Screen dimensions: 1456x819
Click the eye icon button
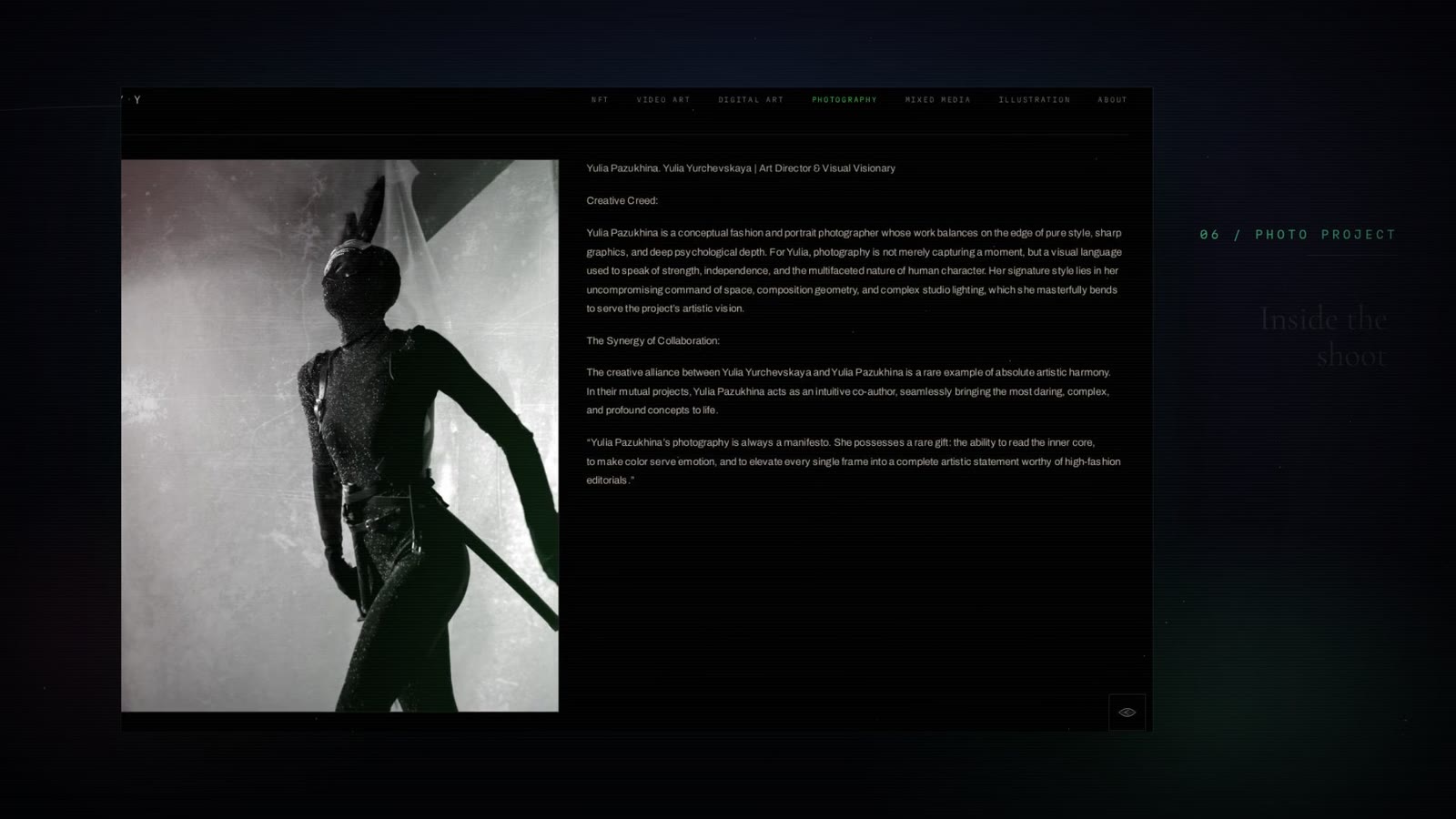tap(1127, 713)
